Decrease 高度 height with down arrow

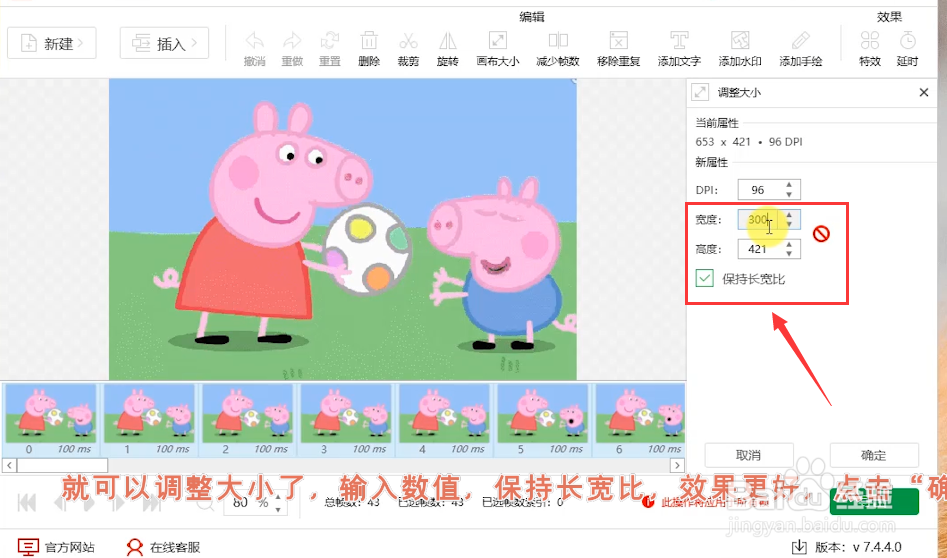(x=789, y=254)
